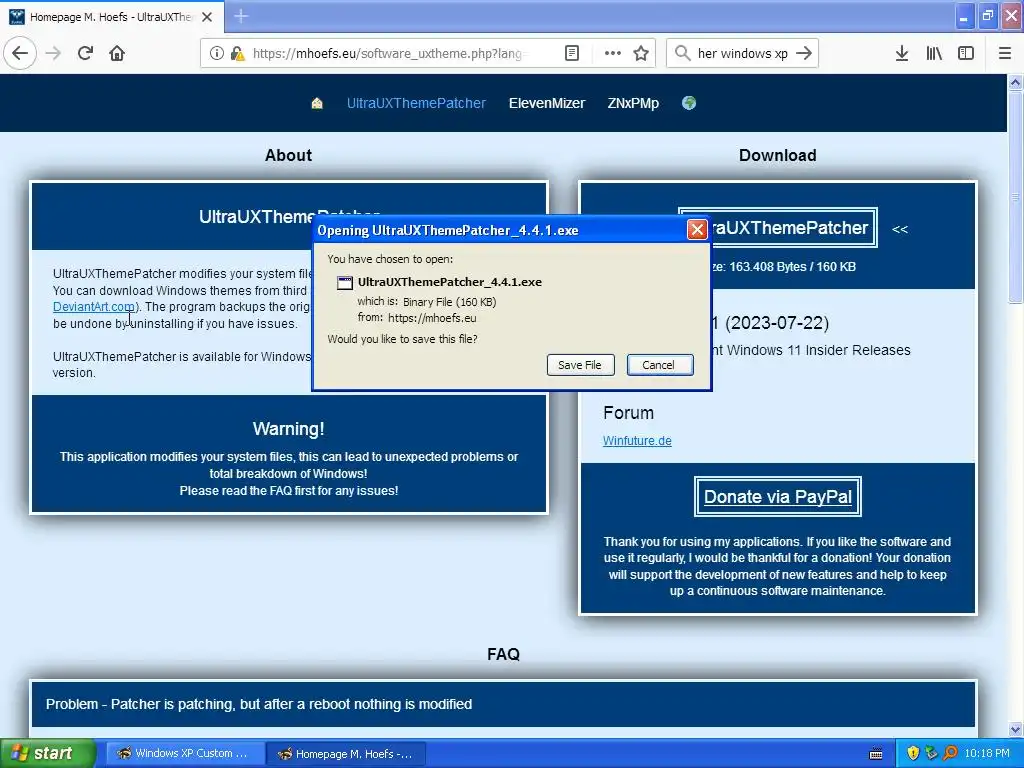The image size is (1024, 768).
Task: Cancel the download dialog
Action: tap(659, 365)
